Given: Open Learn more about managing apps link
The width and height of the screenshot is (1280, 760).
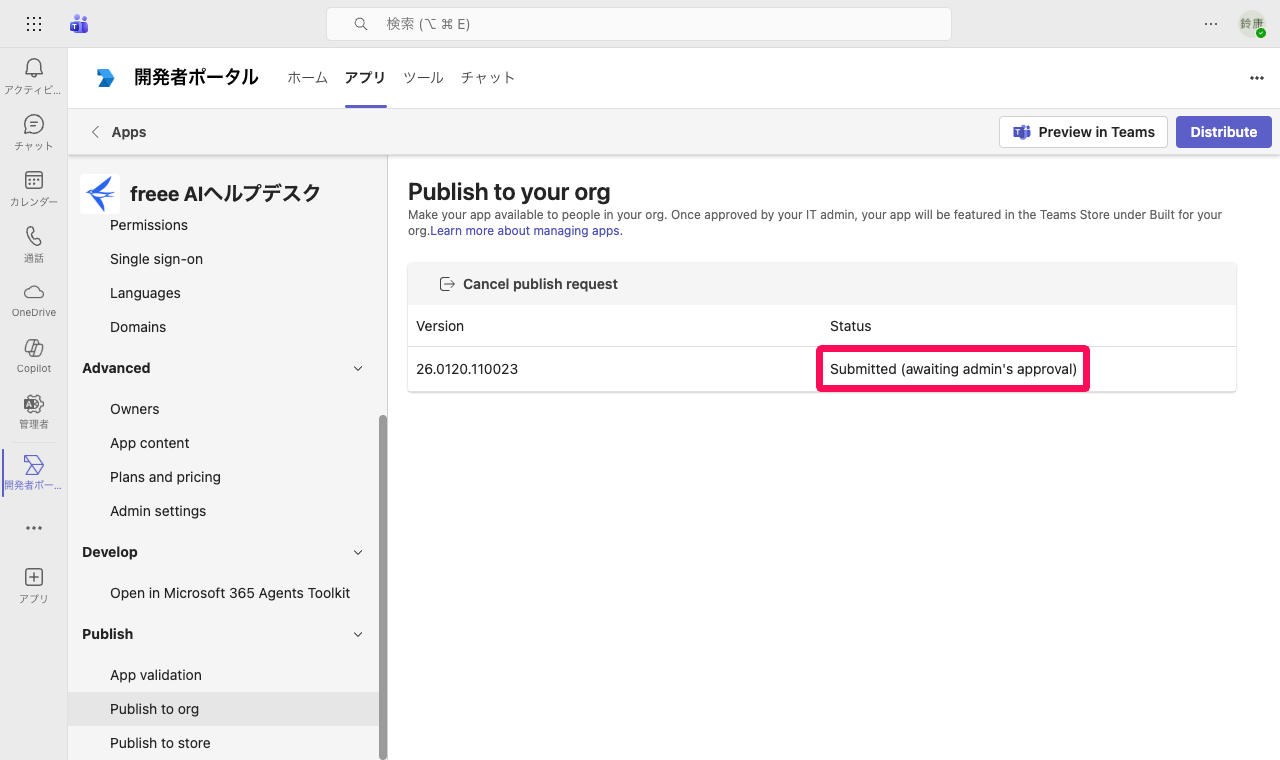Looking at the screenshot, I should (526, 231).
